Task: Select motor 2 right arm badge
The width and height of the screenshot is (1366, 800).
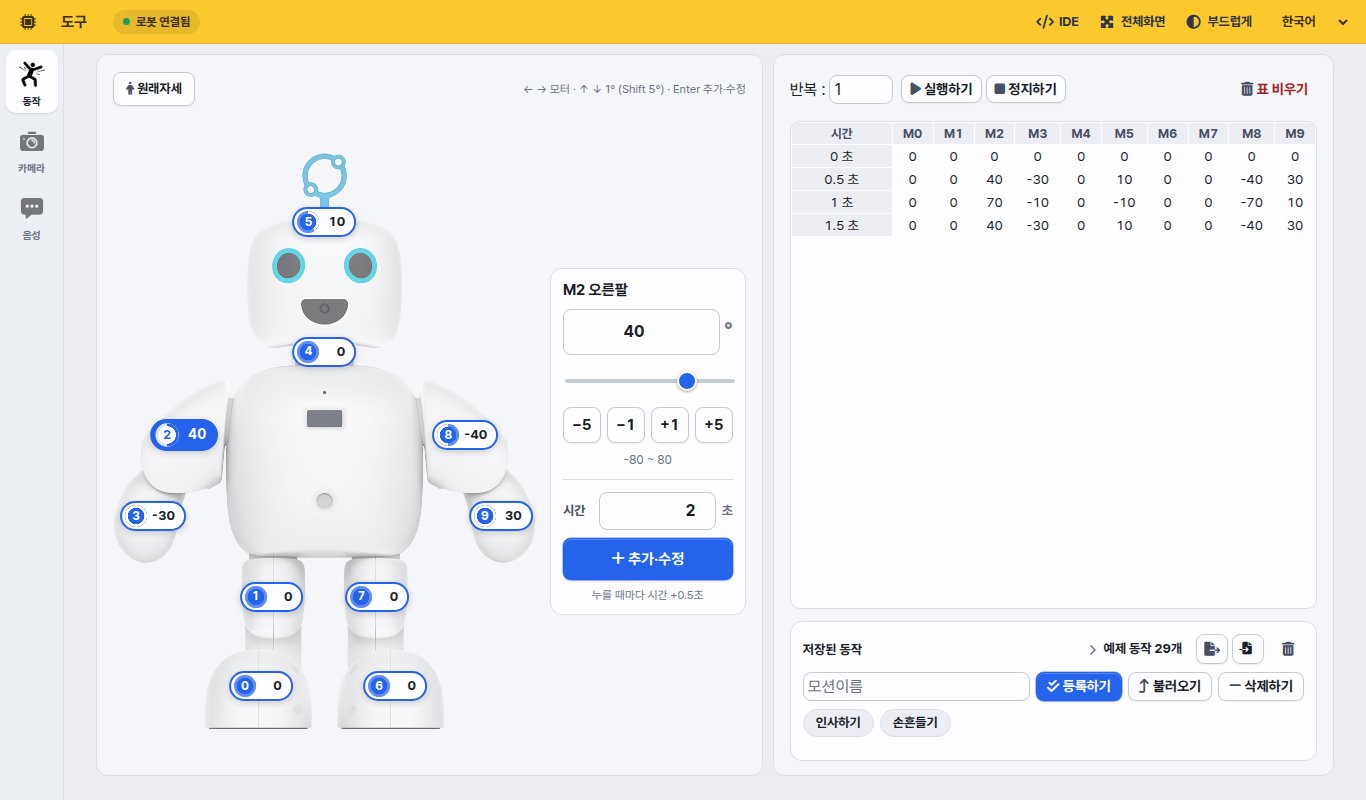Action: [x=184, y=434]
